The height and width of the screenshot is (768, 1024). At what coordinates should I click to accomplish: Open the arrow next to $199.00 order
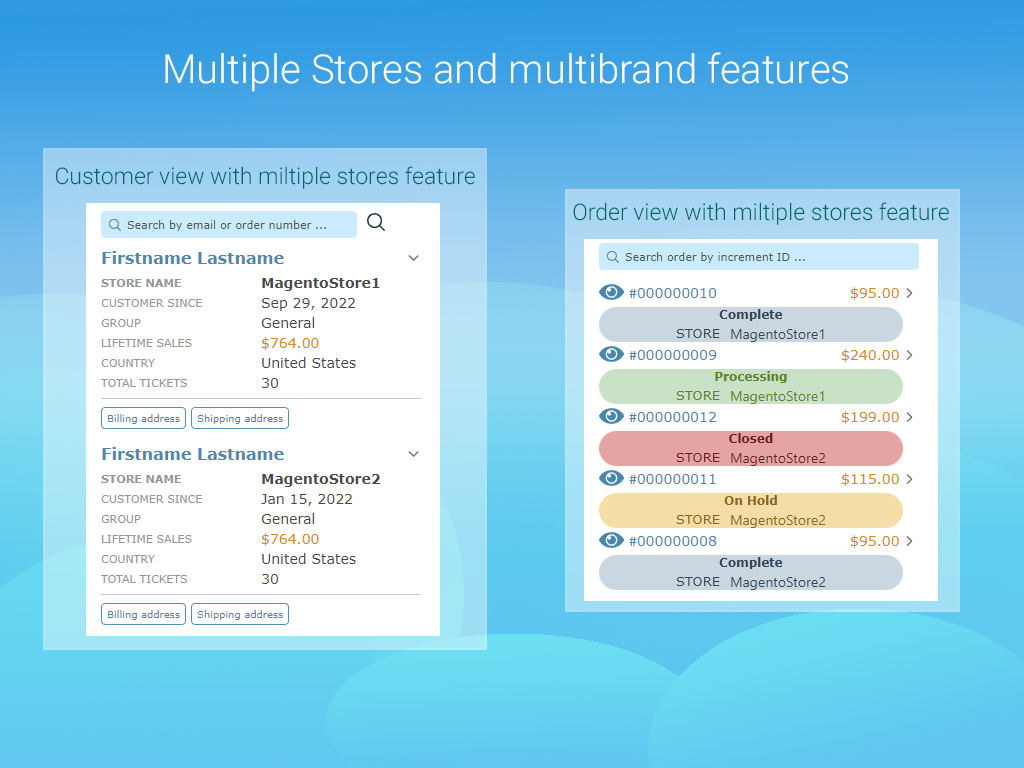[909, 418]
